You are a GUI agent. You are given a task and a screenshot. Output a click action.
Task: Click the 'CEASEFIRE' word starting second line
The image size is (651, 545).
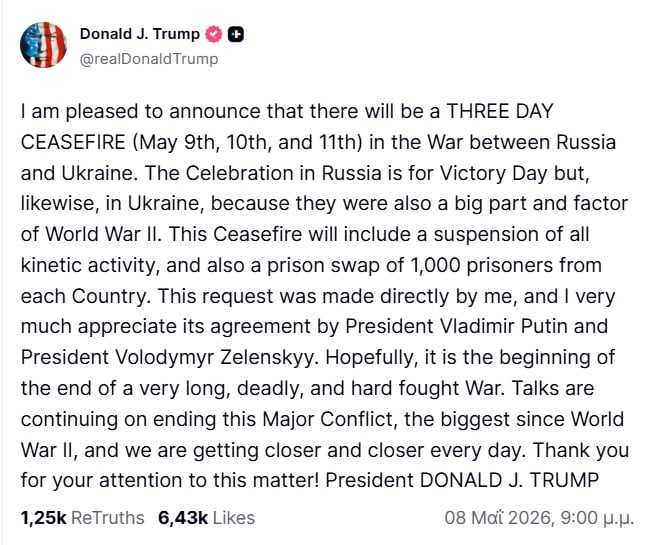point(73,142)
